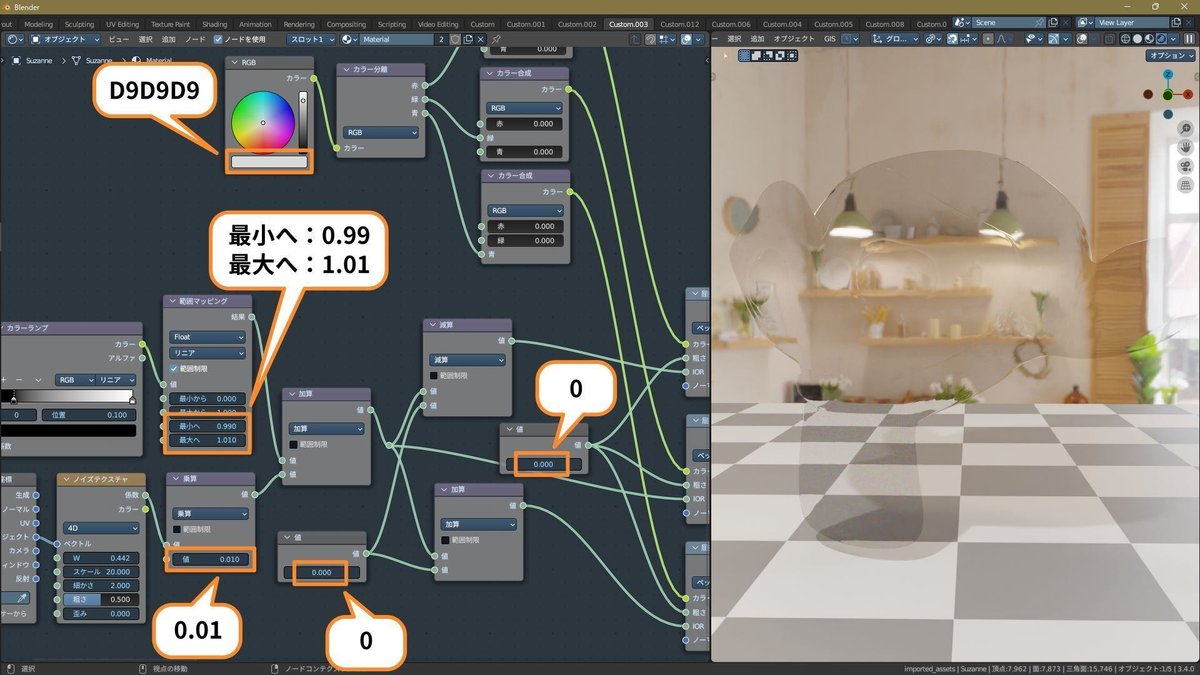This screenshot has height=675, width=1200.
Task: Toggle X-ray icon in viewport header
Action: tap(1110, 39)
